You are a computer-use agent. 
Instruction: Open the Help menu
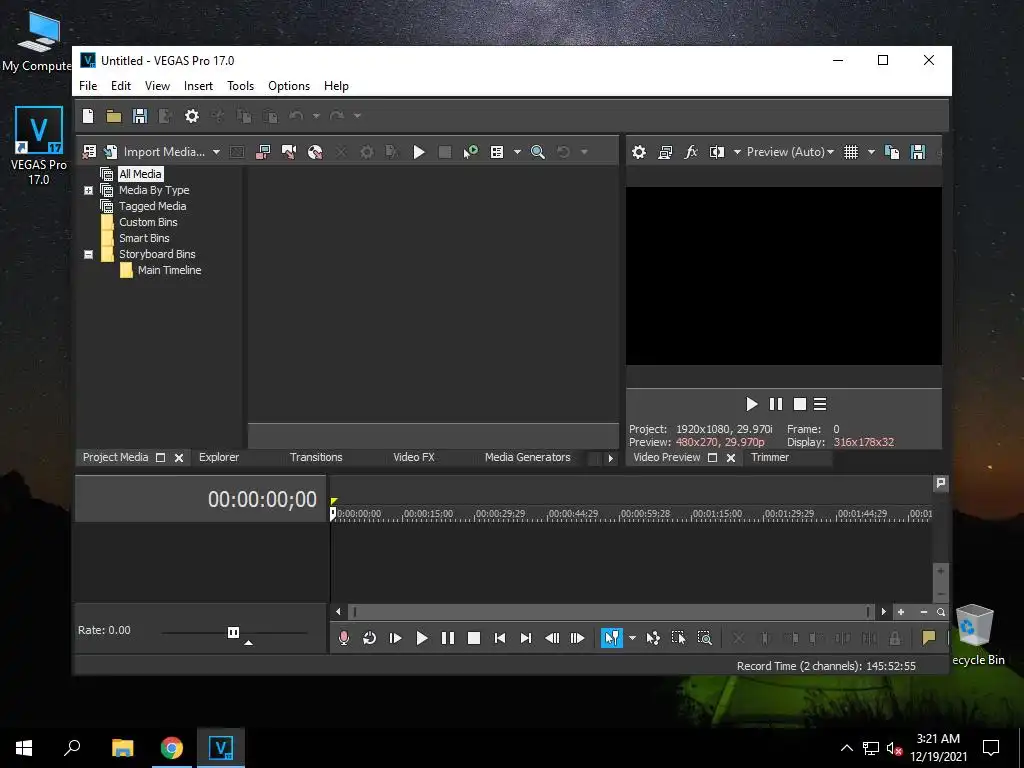pos(336,86)
